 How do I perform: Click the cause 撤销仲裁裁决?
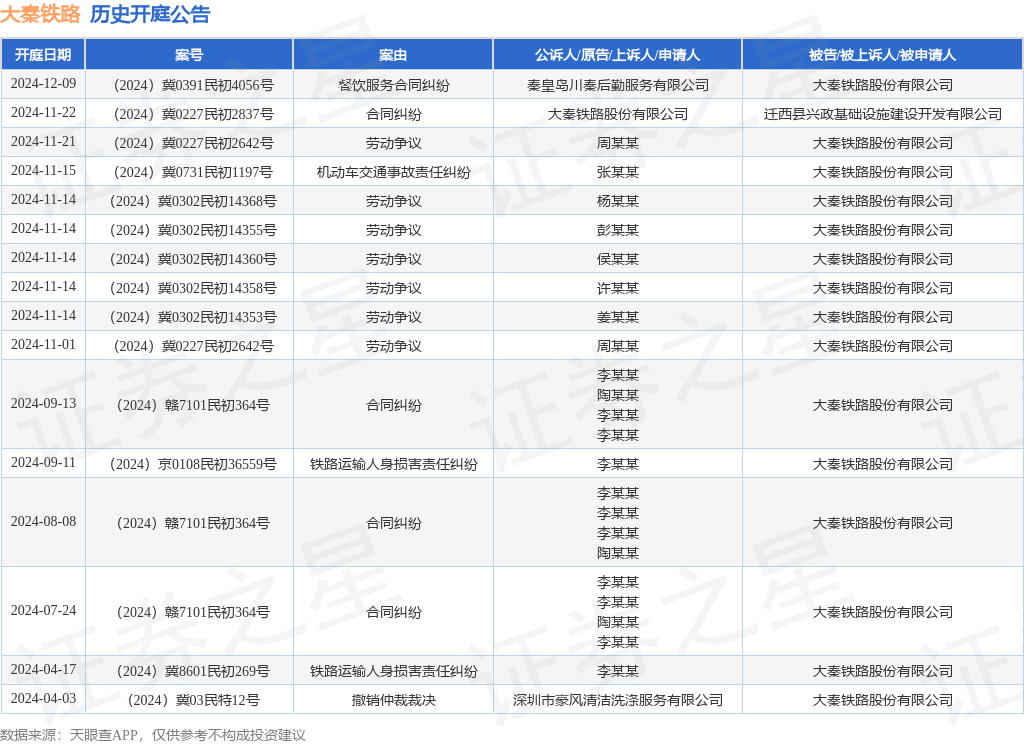click(393, 700)
